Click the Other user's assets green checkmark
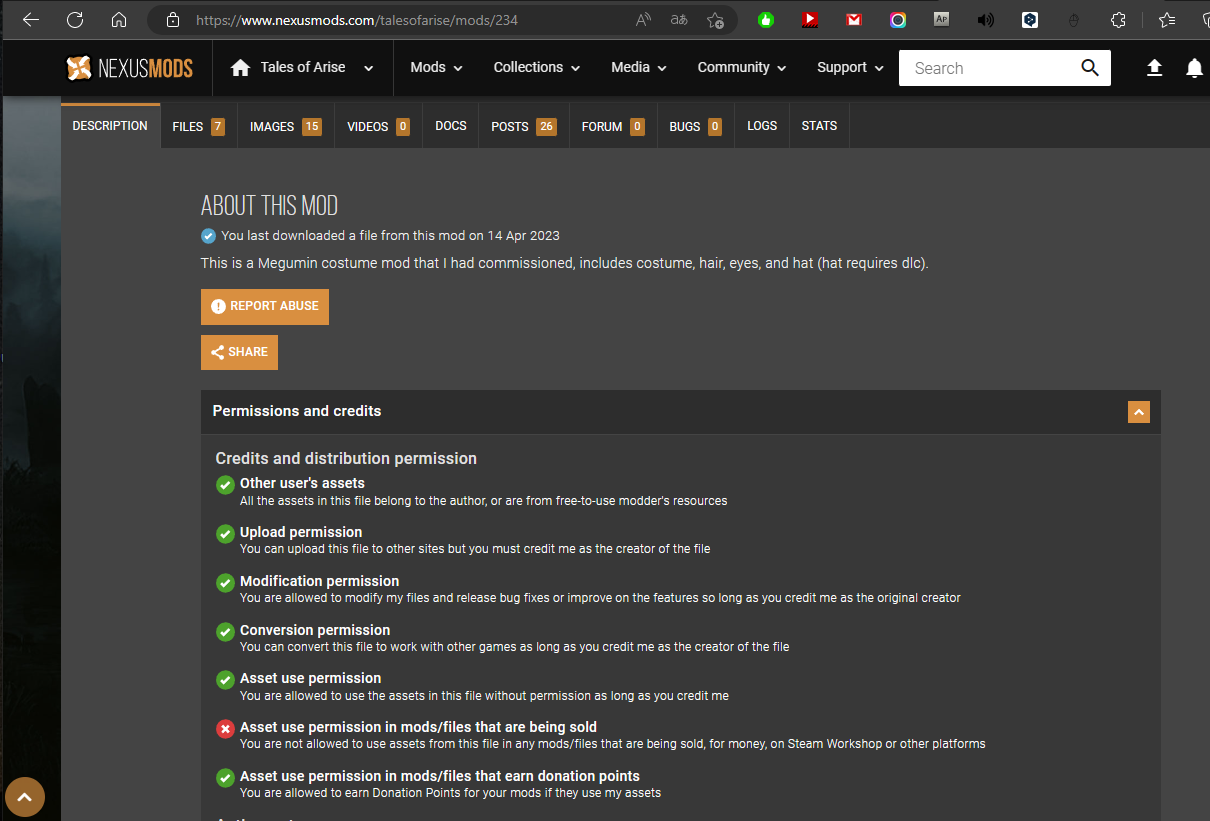The width and height of the screenshot is (1210, 821). 225,485
